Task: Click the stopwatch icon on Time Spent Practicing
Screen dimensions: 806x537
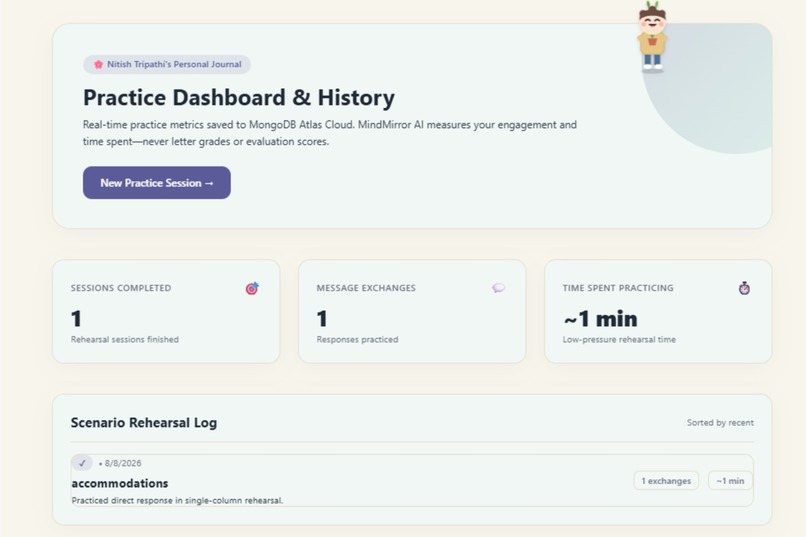Action: click(x=744, y=288)
